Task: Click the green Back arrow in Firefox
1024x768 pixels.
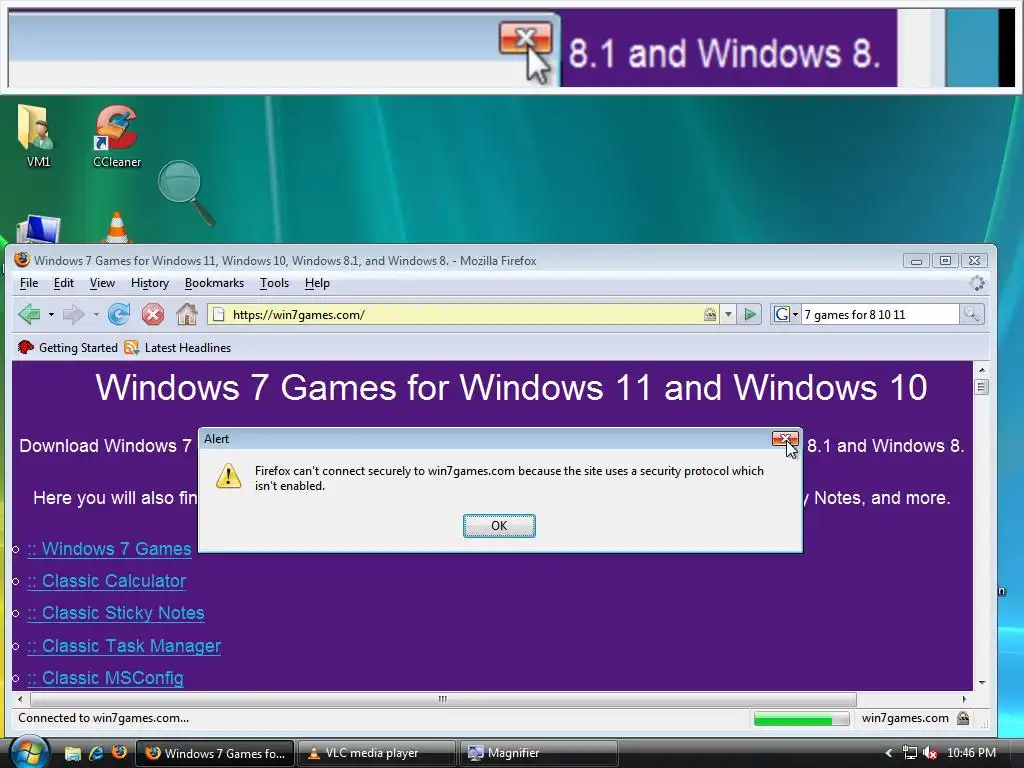Action: point(29,314)
